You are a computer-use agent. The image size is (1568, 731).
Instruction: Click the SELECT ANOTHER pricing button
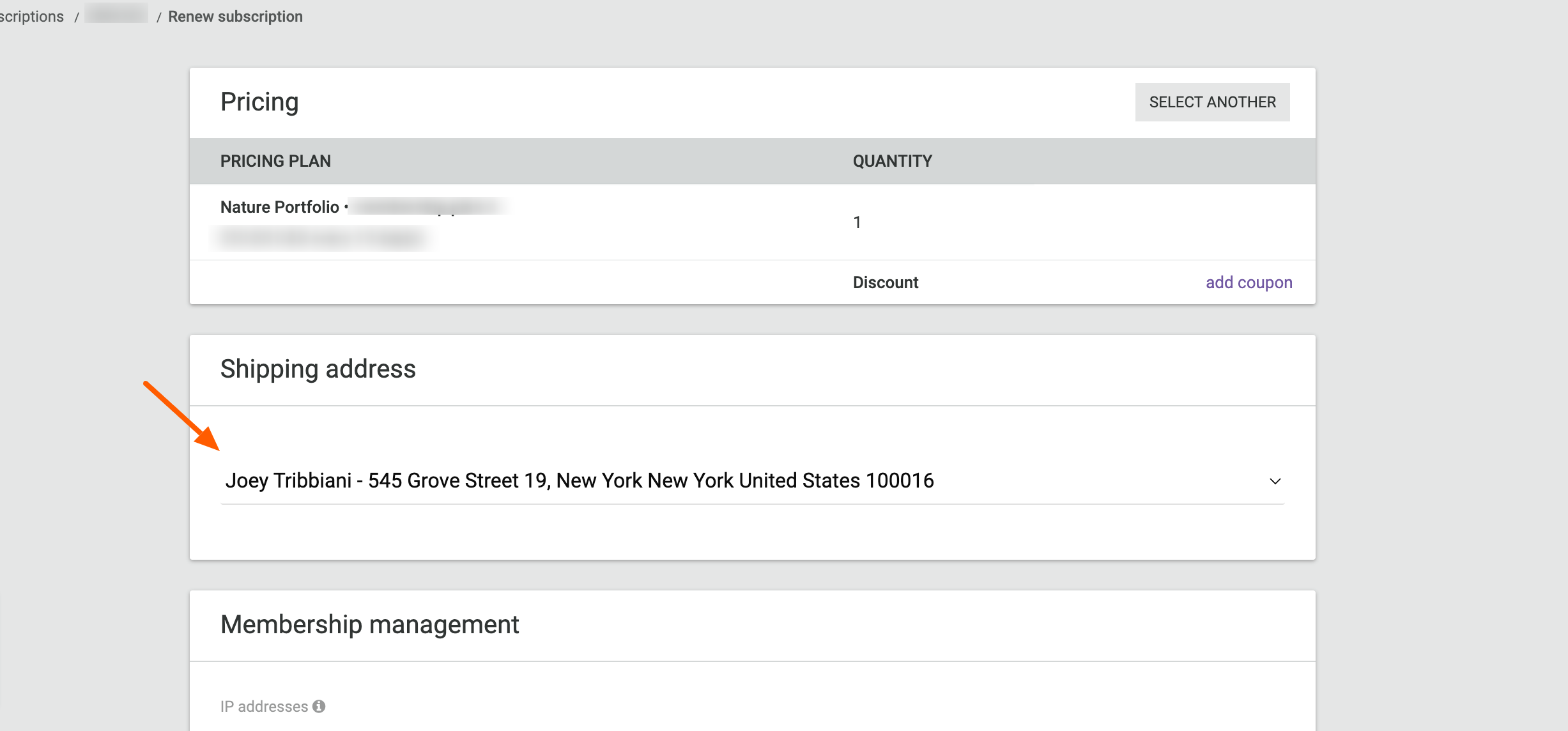point(1212,102)
